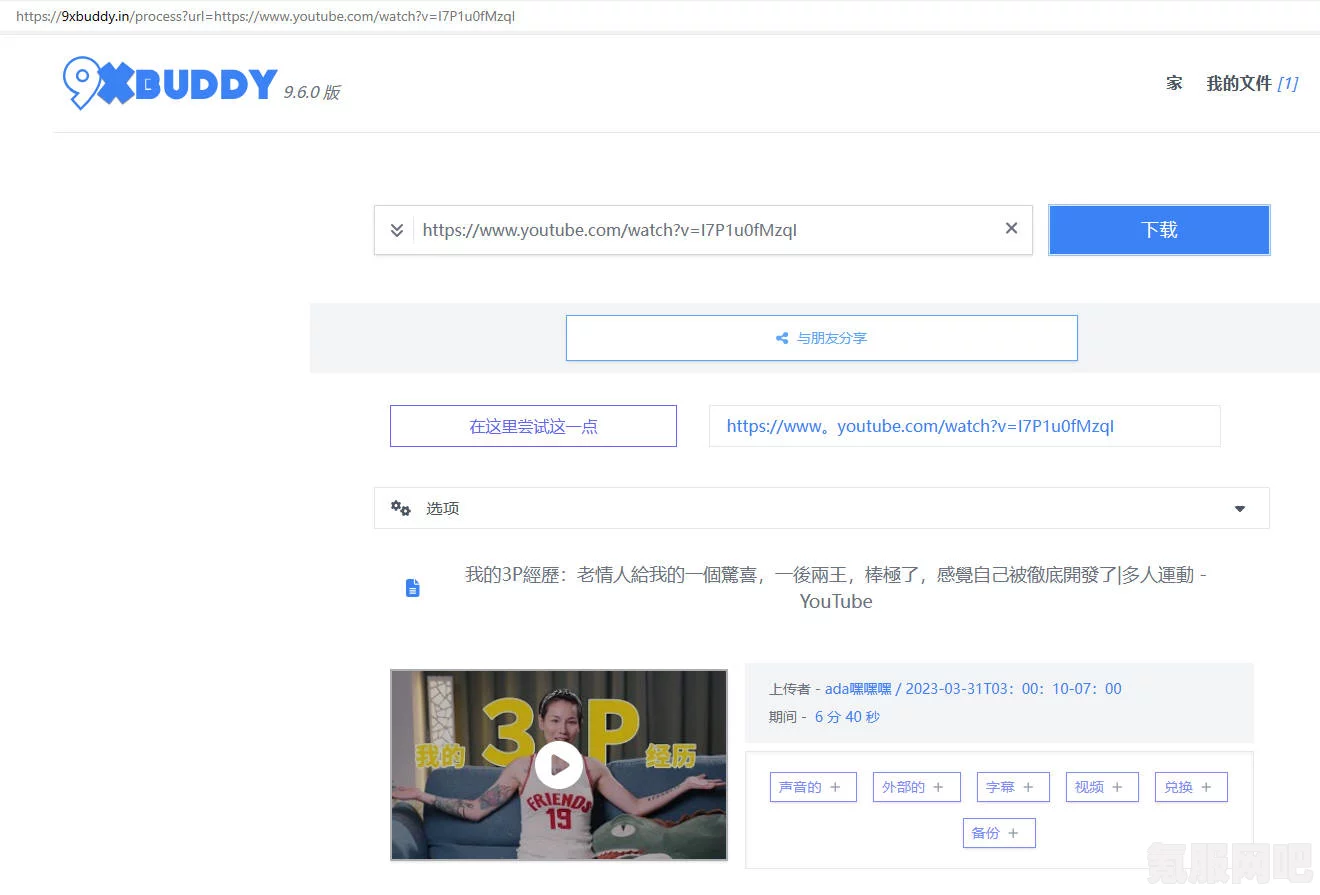Open the https://www。youtube.com/watch link
1320x895 pixels.
[x=920, y=426]
